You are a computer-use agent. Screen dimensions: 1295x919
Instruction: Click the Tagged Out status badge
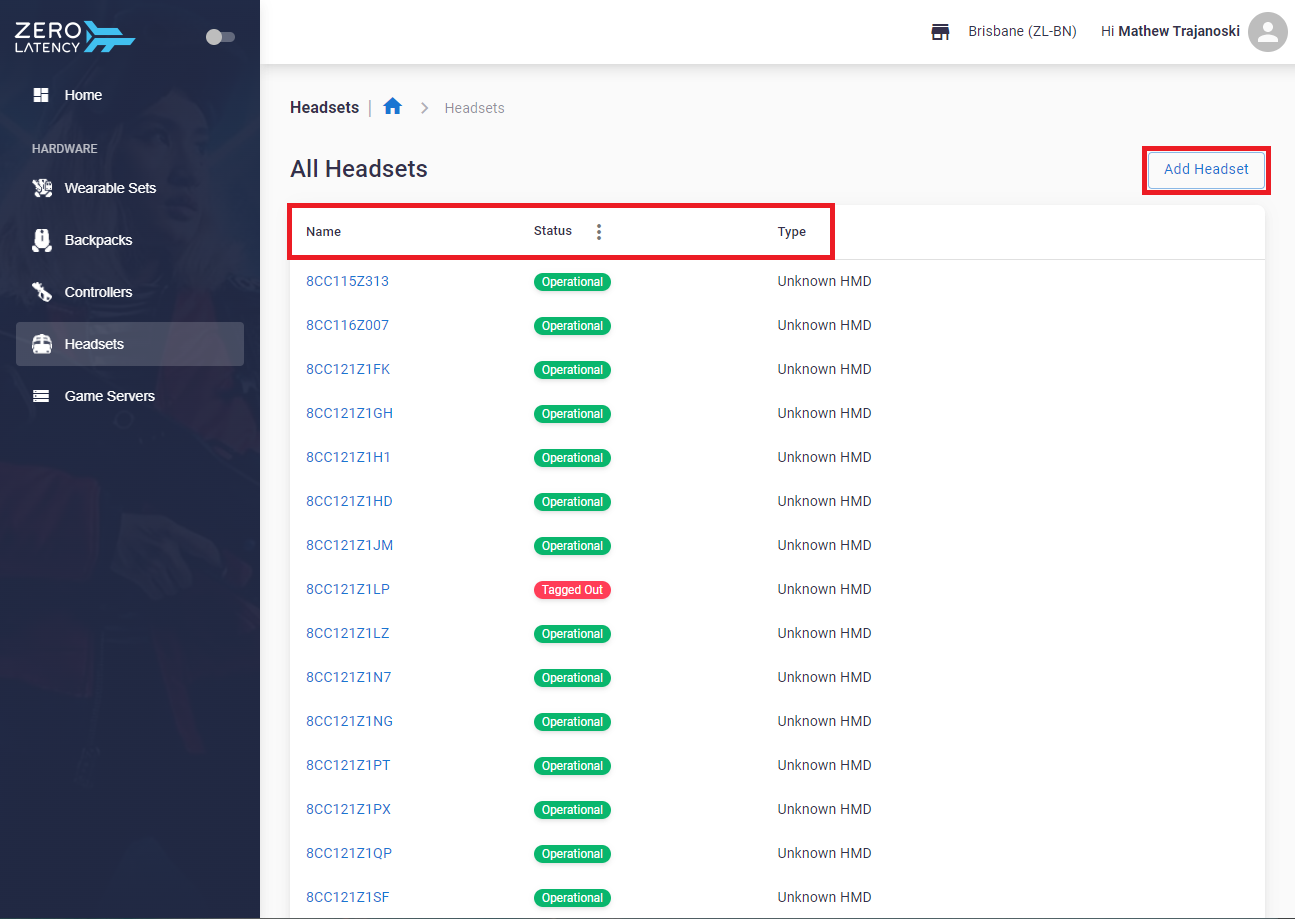coord(572,590)
